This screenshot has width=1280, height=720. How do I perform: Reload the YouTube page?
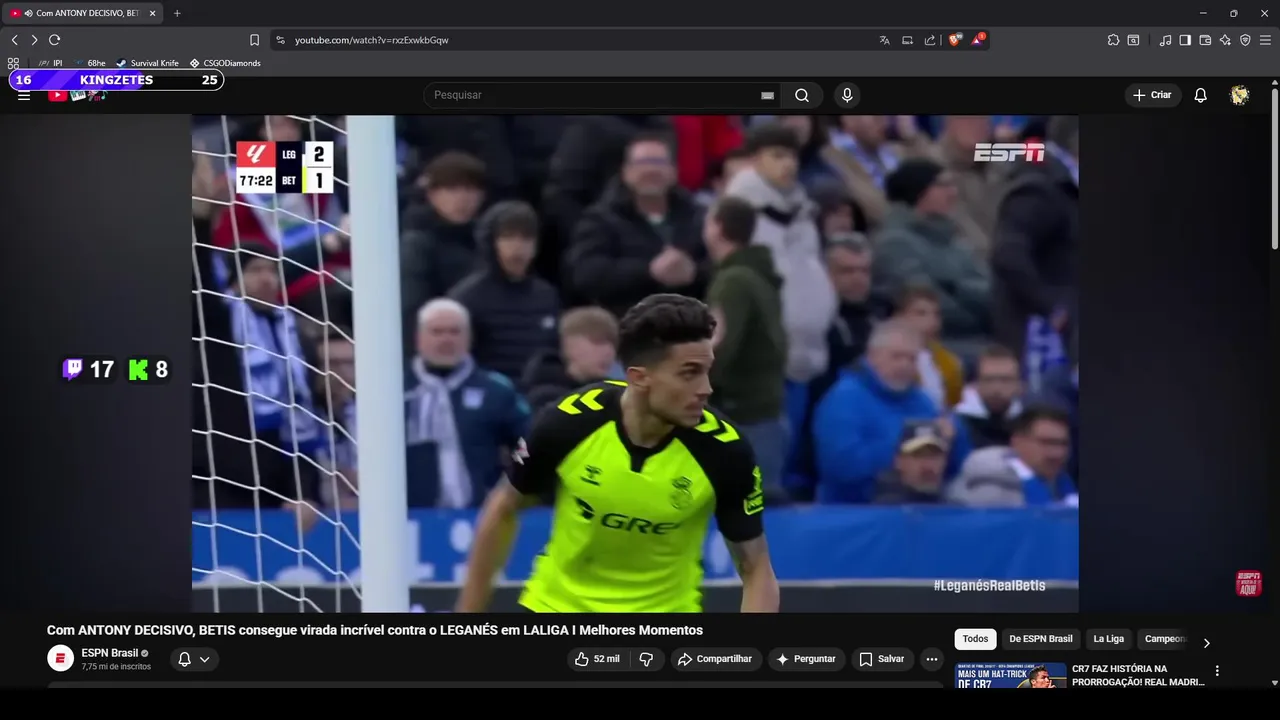click(x=54, y=40)
